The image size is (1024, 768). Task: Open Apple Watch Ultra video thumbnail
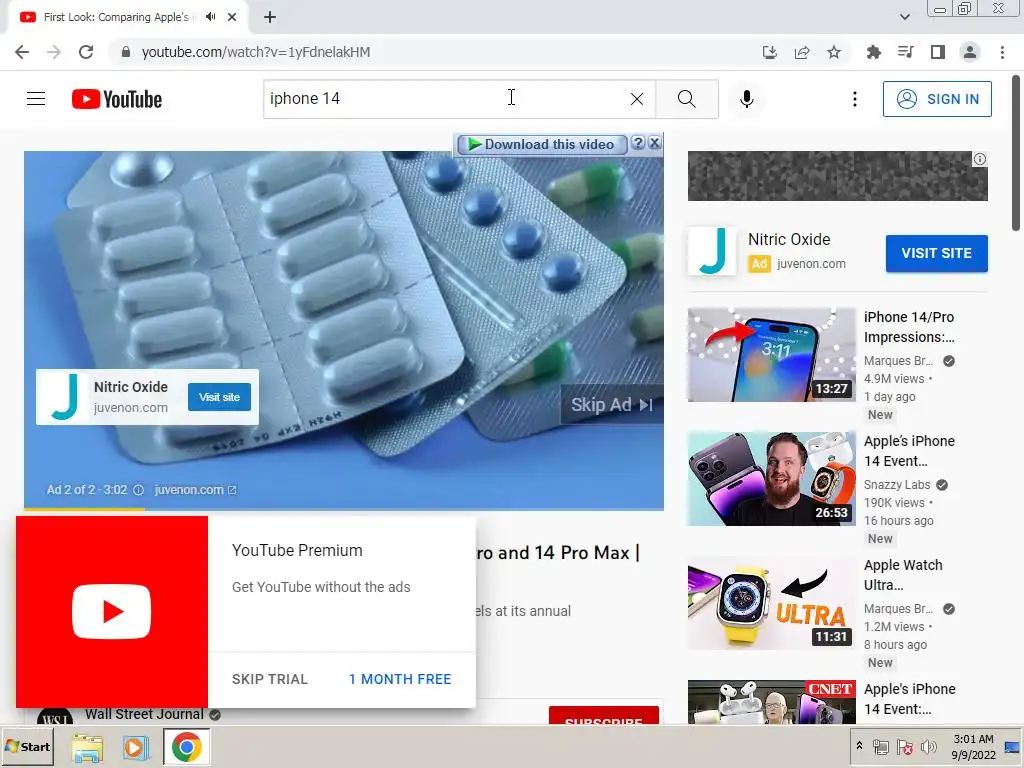click(771, 603)
